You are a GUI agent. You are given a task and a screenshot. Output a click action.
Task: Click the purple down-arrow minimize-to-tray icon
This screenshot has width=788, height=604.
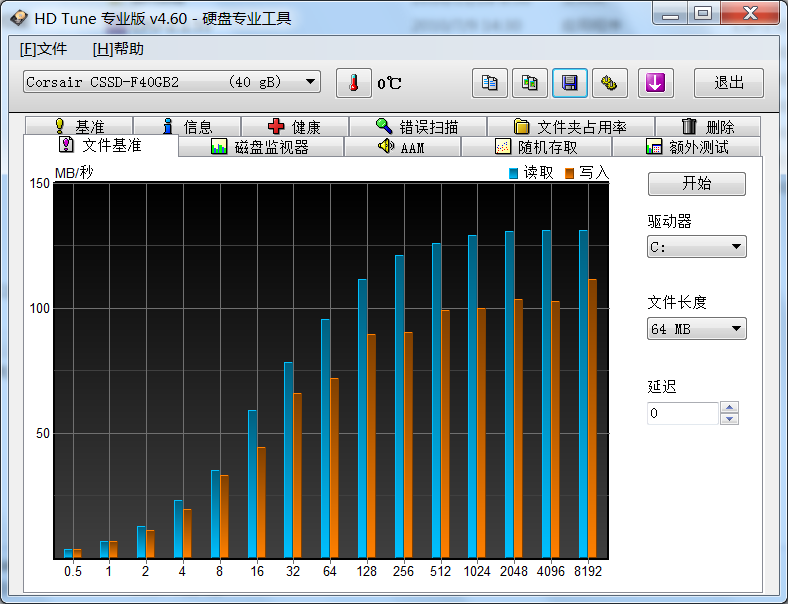pos(656,83)
